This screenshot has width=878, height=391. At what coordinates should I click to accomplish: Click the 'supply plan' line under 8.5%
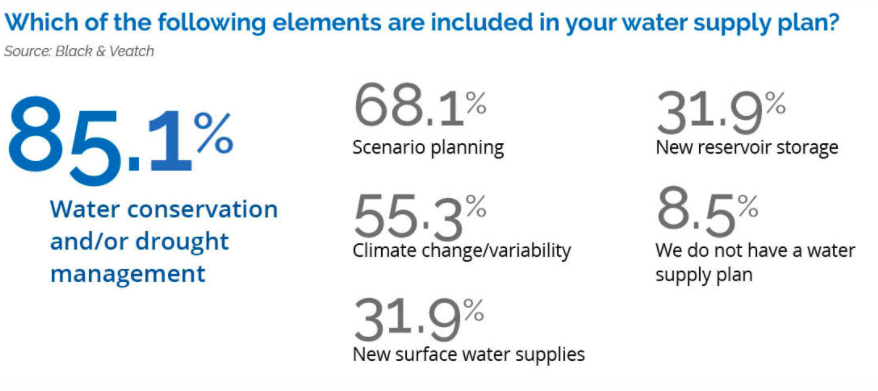[x=704, y=276]
